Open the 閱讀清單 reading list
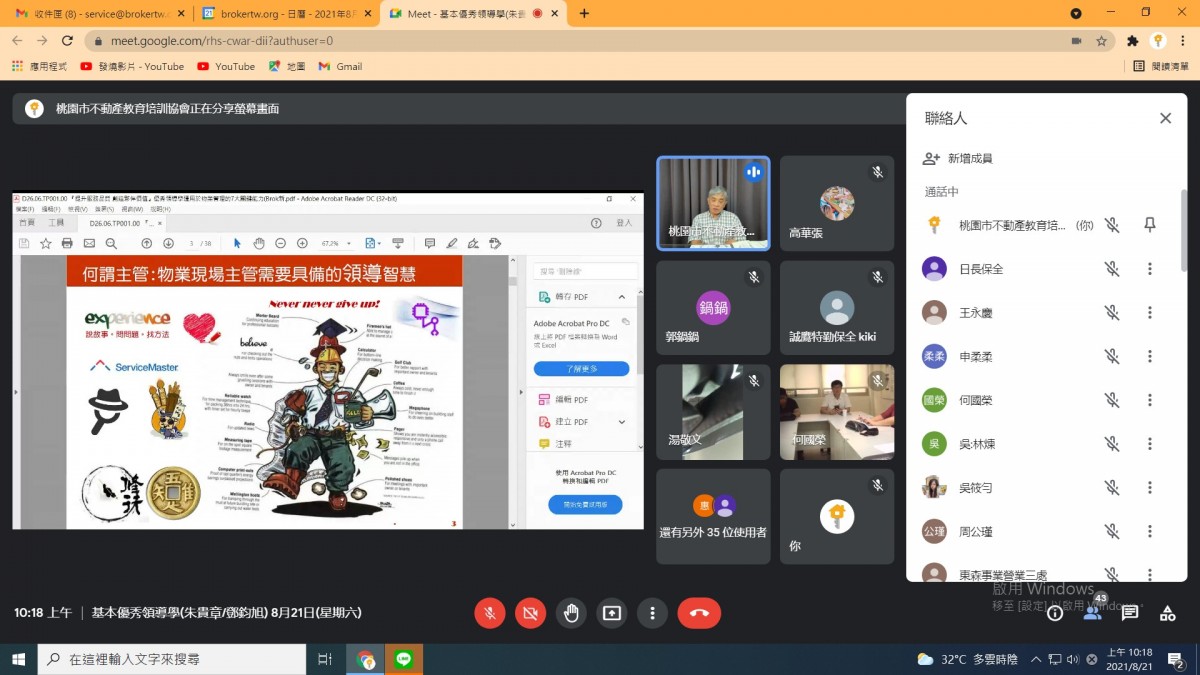 pos(1160,66)
